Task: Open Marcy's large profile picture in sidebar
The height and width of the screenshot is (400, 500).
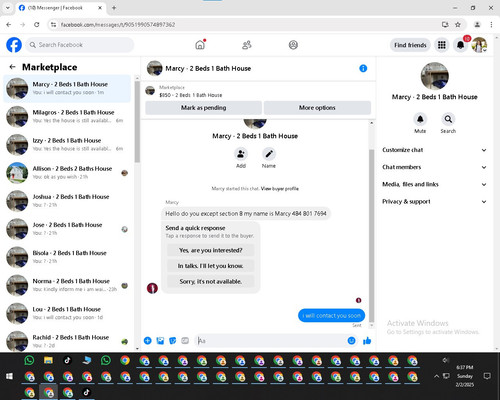Action: click(435, 76)
